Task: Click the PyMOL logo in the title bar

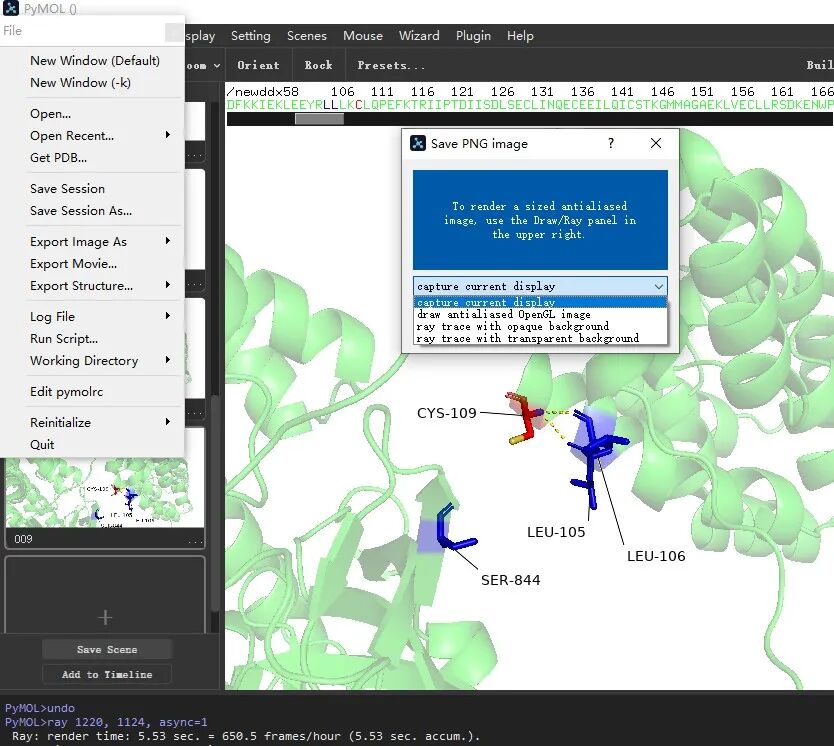Action: pyautogui.click(x=11, y=9)
